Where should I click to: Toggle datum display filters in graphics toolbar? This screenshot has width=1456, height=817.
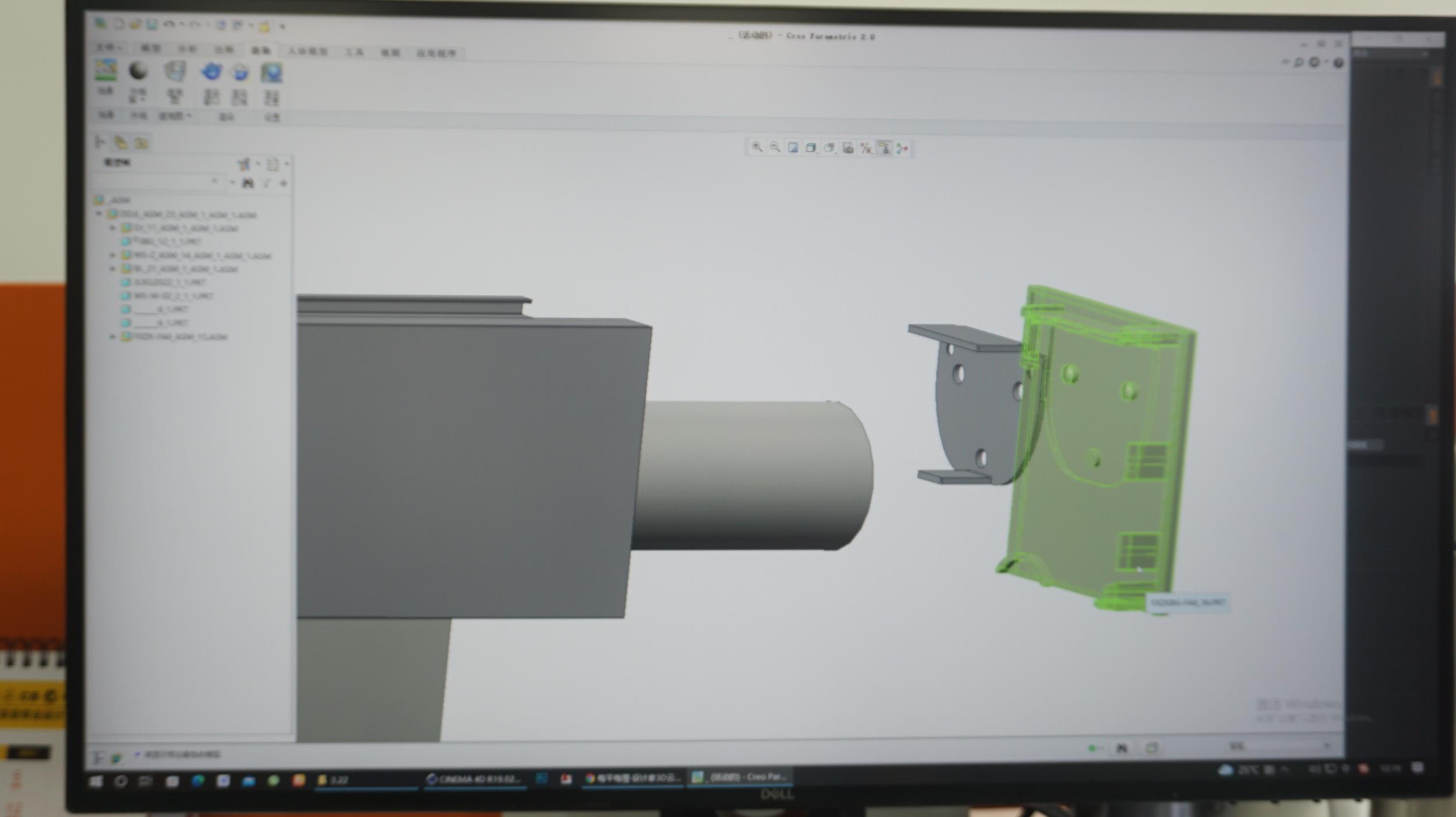pos(866,149)
